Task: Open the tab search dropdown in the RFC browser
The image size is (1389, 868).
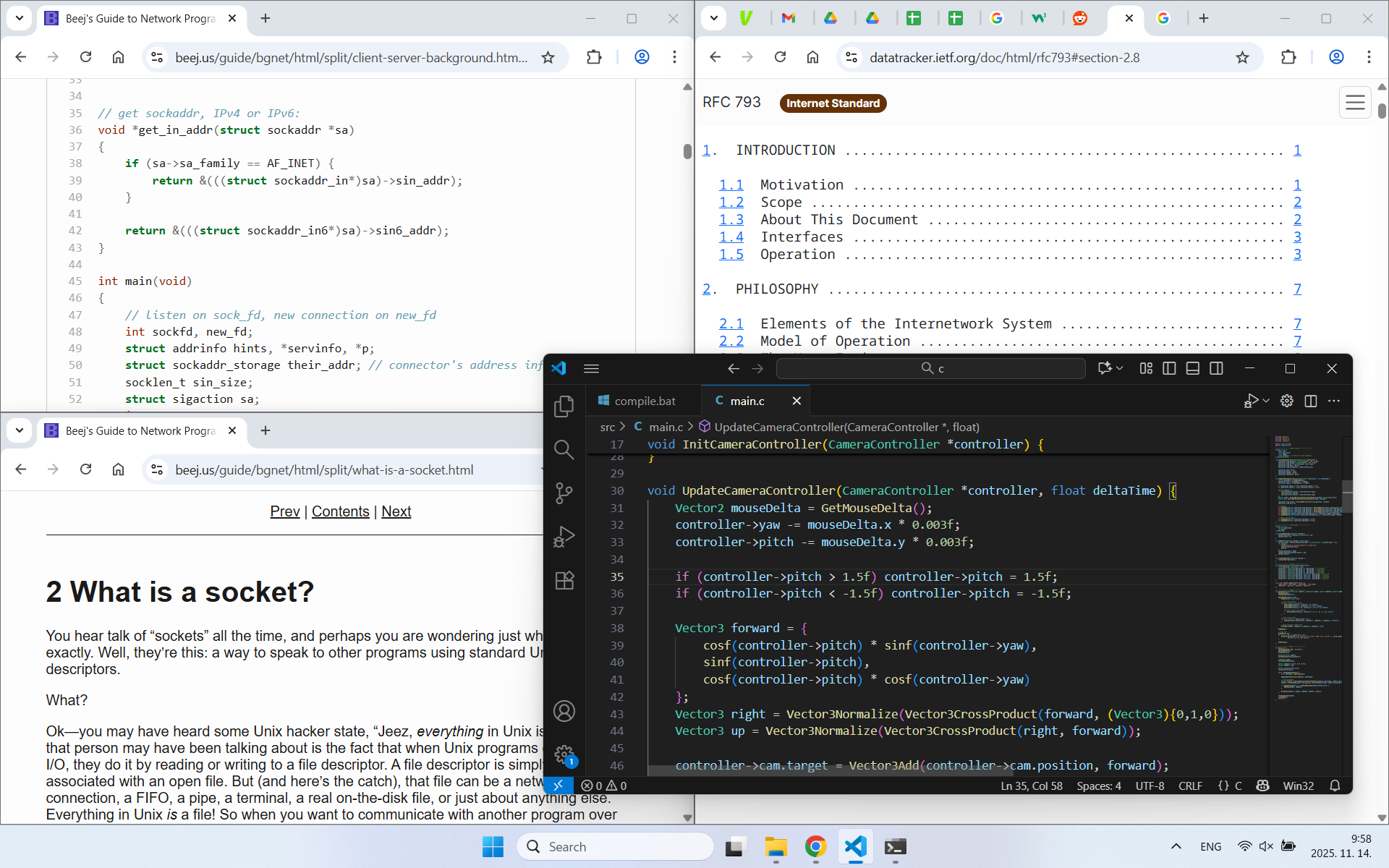Action: 713,18
